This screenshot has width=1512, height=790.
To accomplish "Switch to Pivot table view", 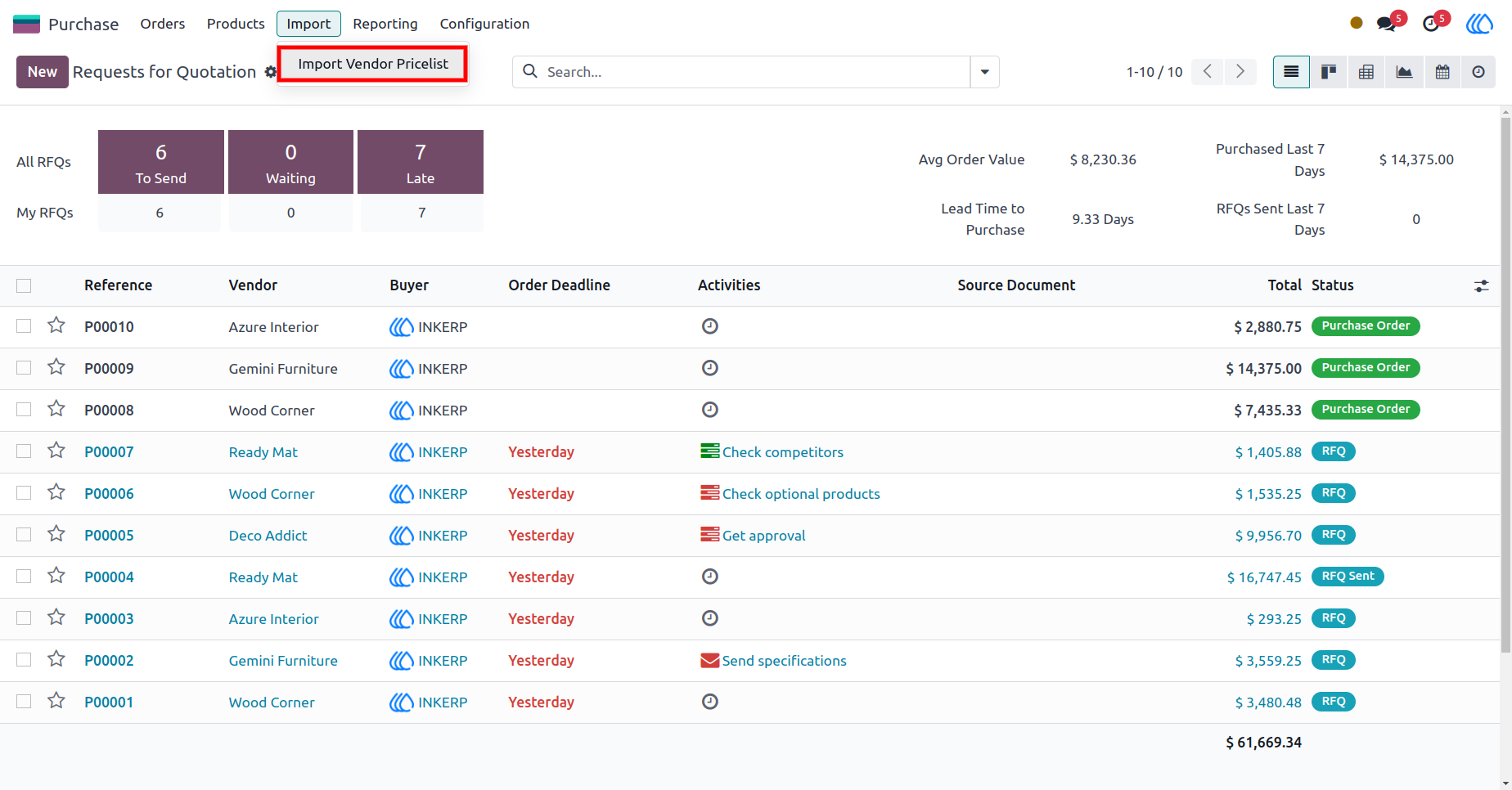I will click(1366, 72).
